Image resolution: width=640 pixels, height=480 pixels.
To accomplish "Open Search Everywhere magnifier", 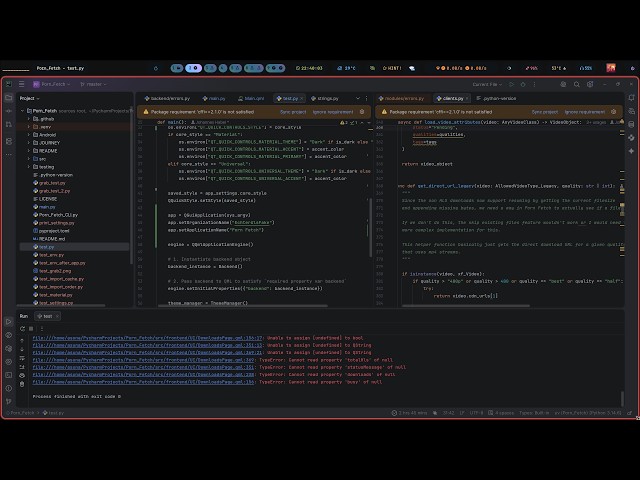I will pos(577,84).
